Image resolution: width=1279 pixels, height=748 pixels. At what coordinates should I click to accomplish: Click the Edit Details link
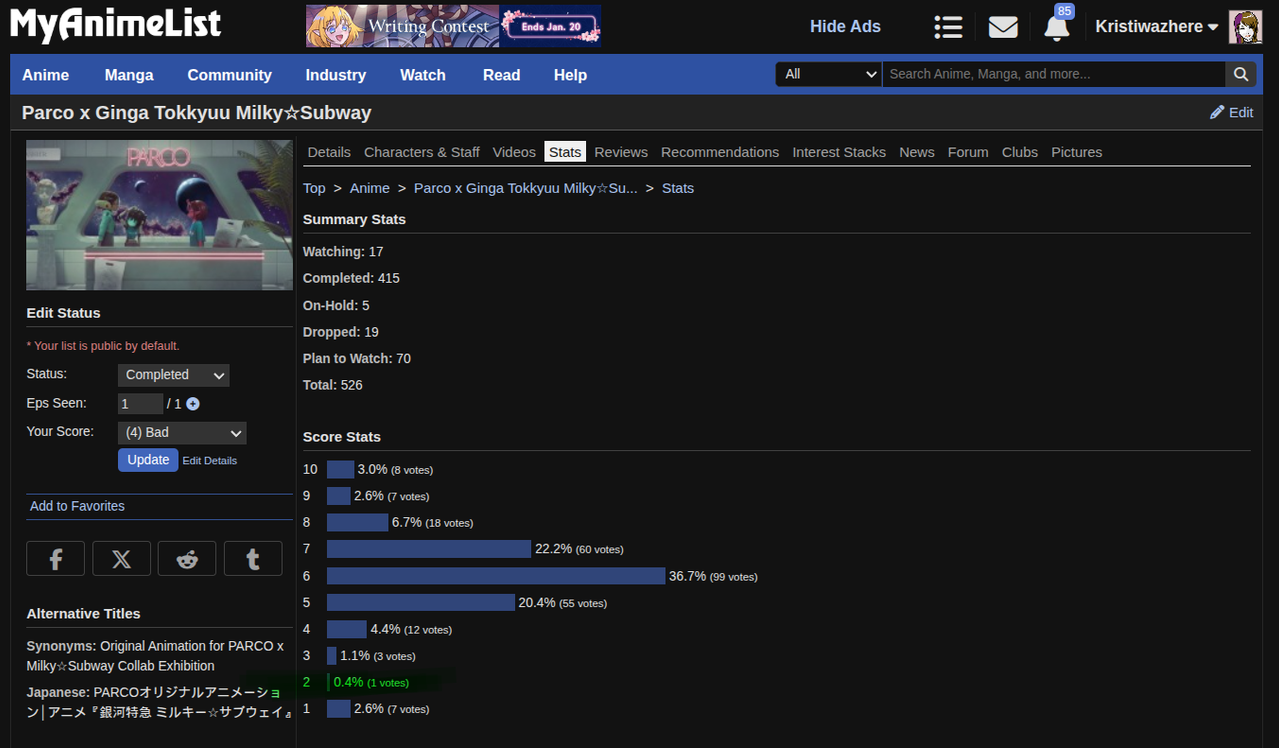pyautogui.click(x=210, y=461)
